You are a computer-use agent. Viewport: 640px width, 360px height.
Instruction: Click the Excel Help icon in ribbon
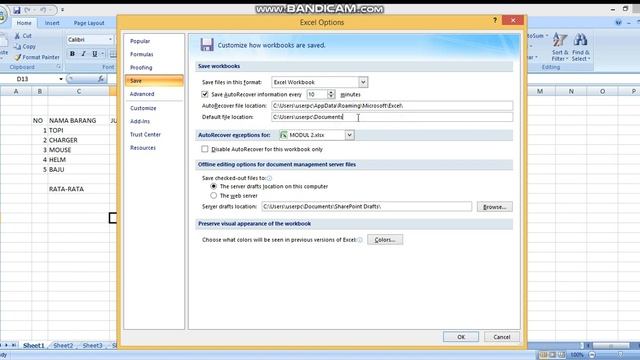click(x=618, y=23)
